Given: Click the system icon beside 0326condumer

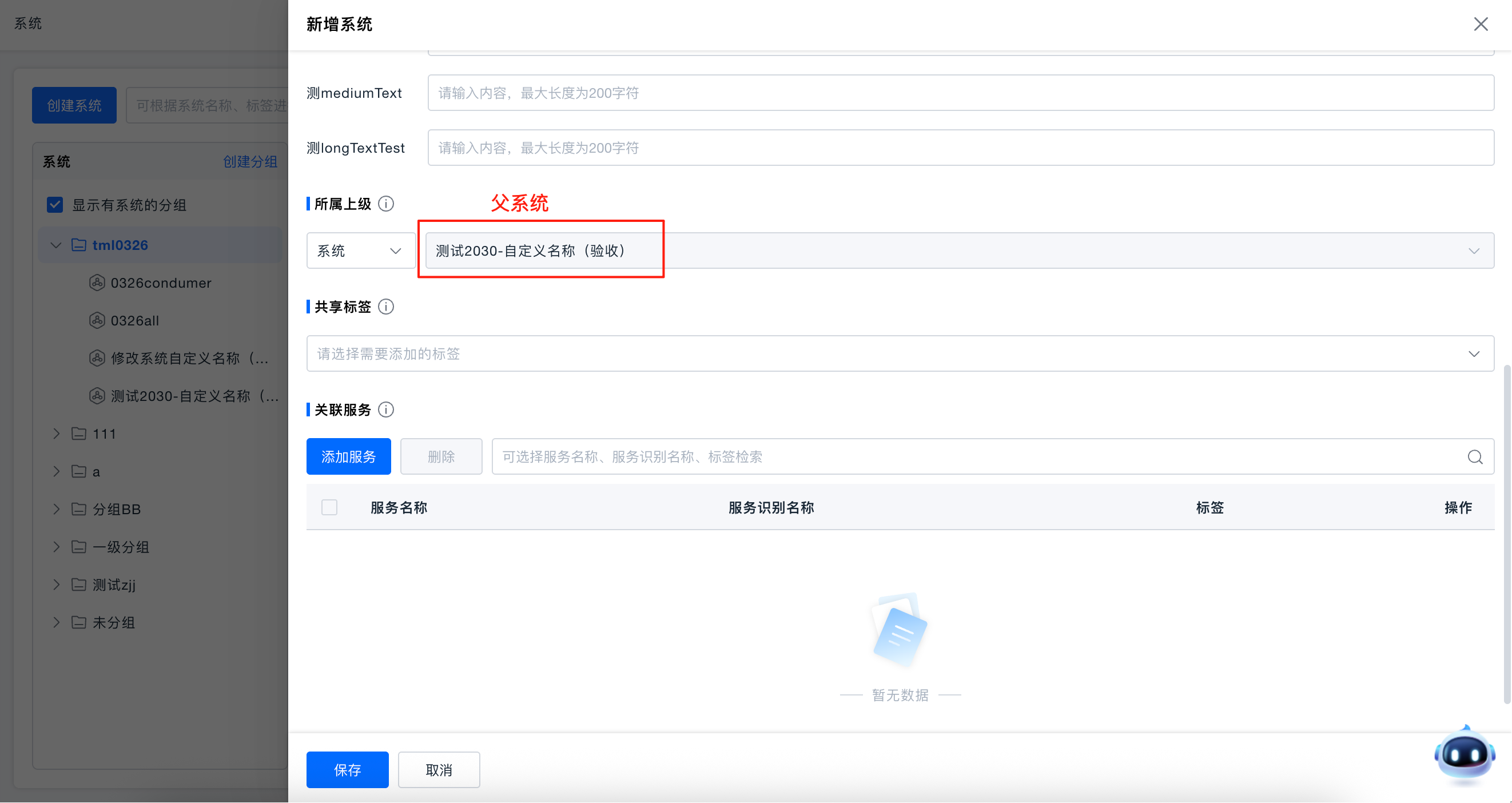Looking at the screenshot, I should click(97, 283).
